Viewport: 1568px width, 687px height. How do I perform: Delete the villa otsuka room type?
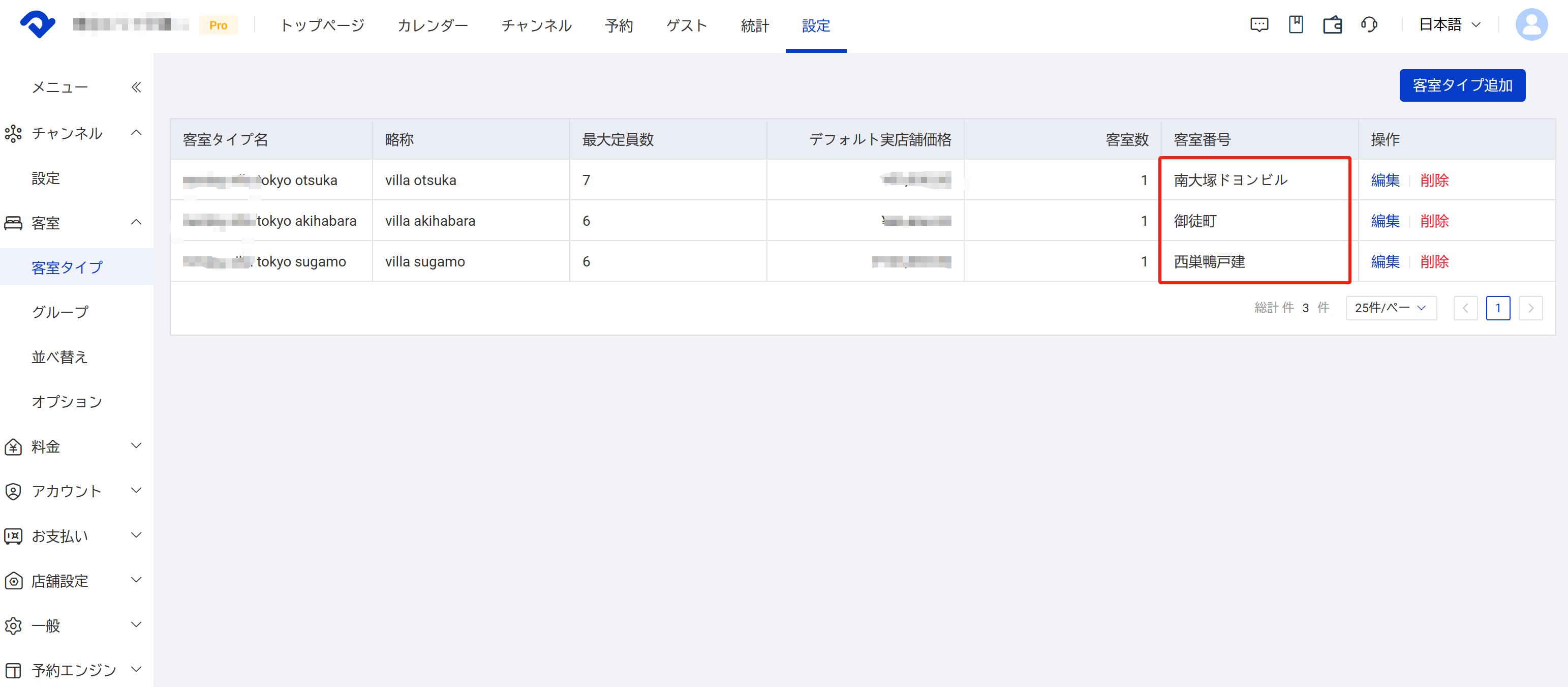(x=1434, y=181)
